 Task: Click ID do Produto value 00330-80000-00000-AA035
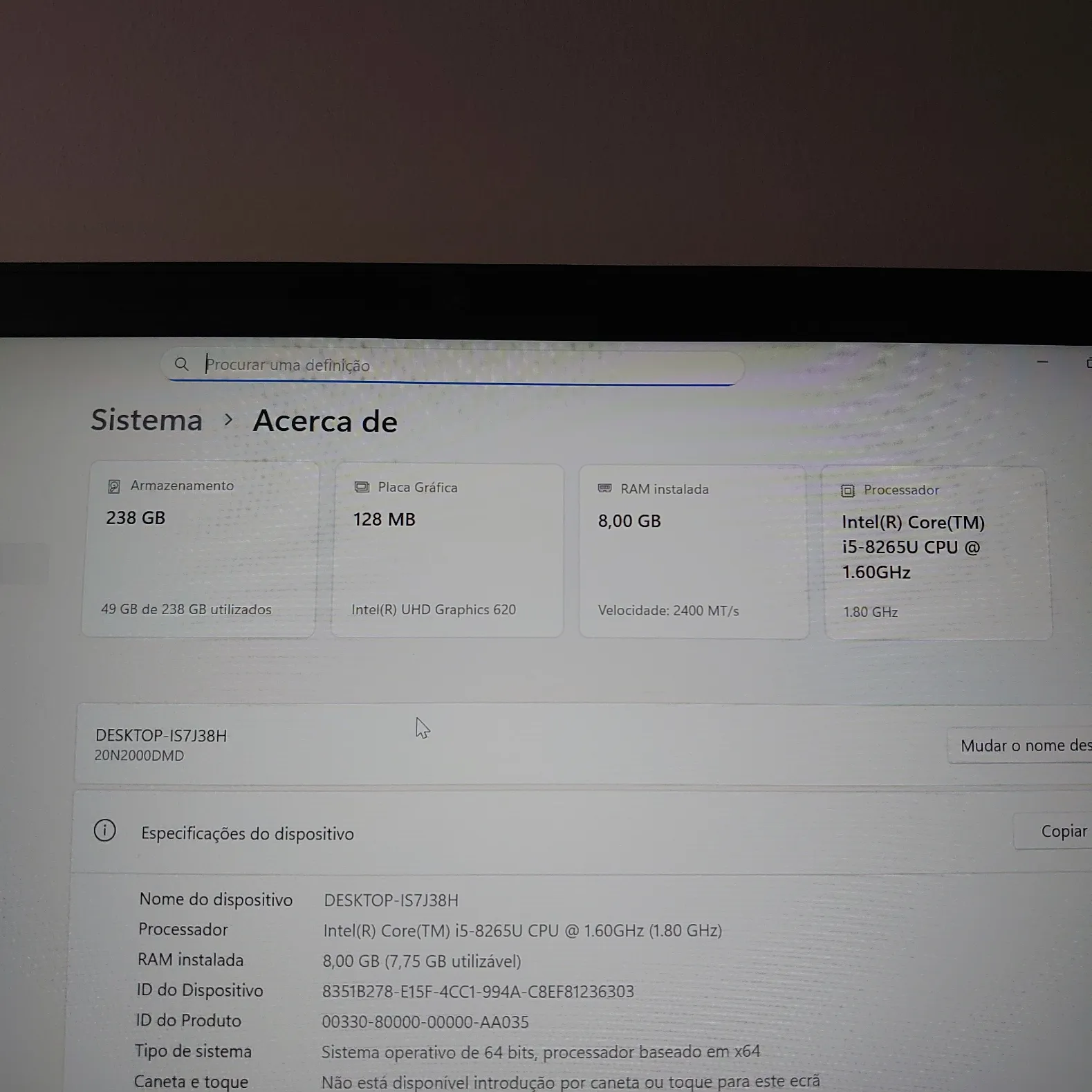click(425, 1022)
